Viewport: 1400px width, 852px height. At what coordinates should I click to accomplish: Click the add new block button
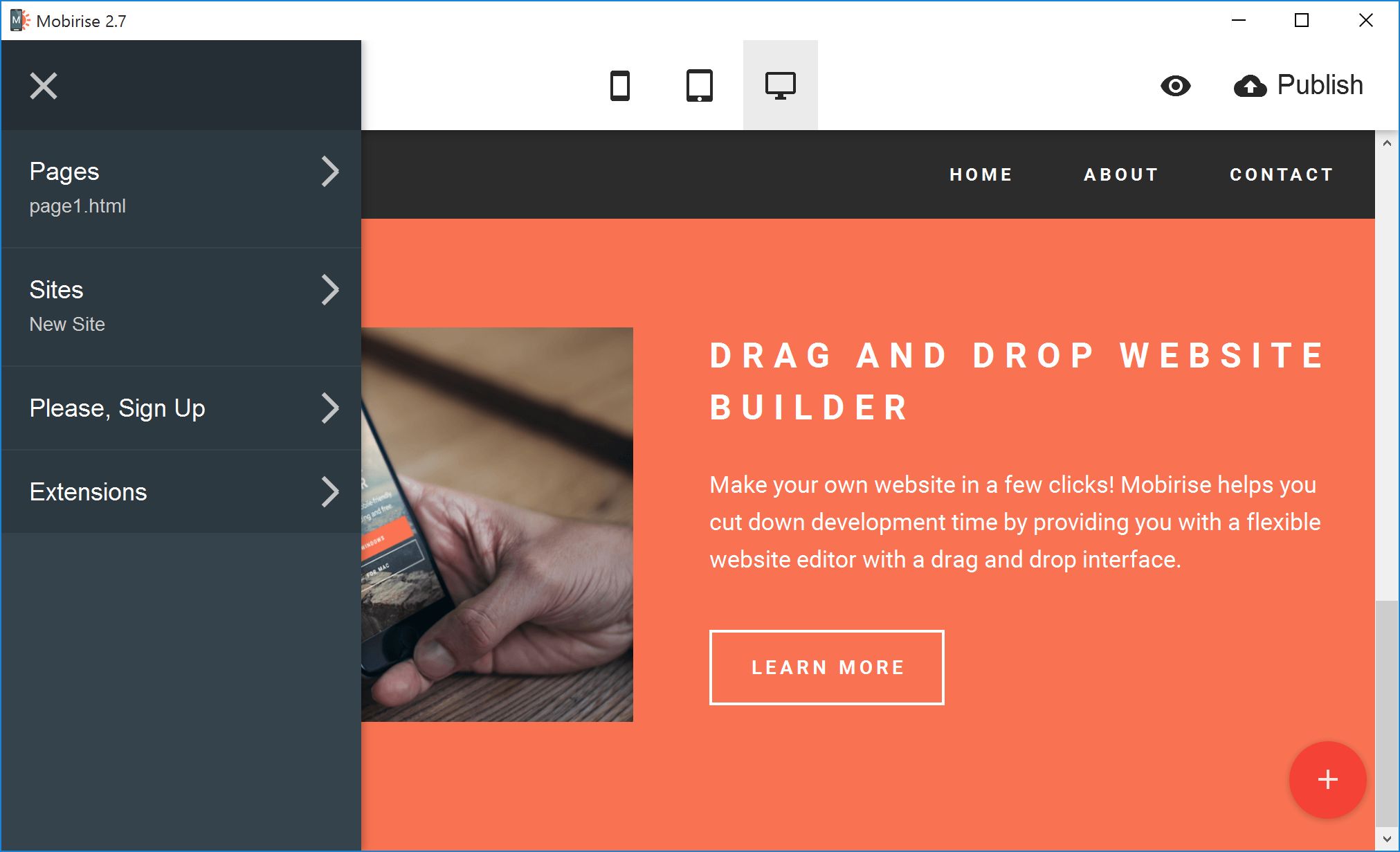1329,781
